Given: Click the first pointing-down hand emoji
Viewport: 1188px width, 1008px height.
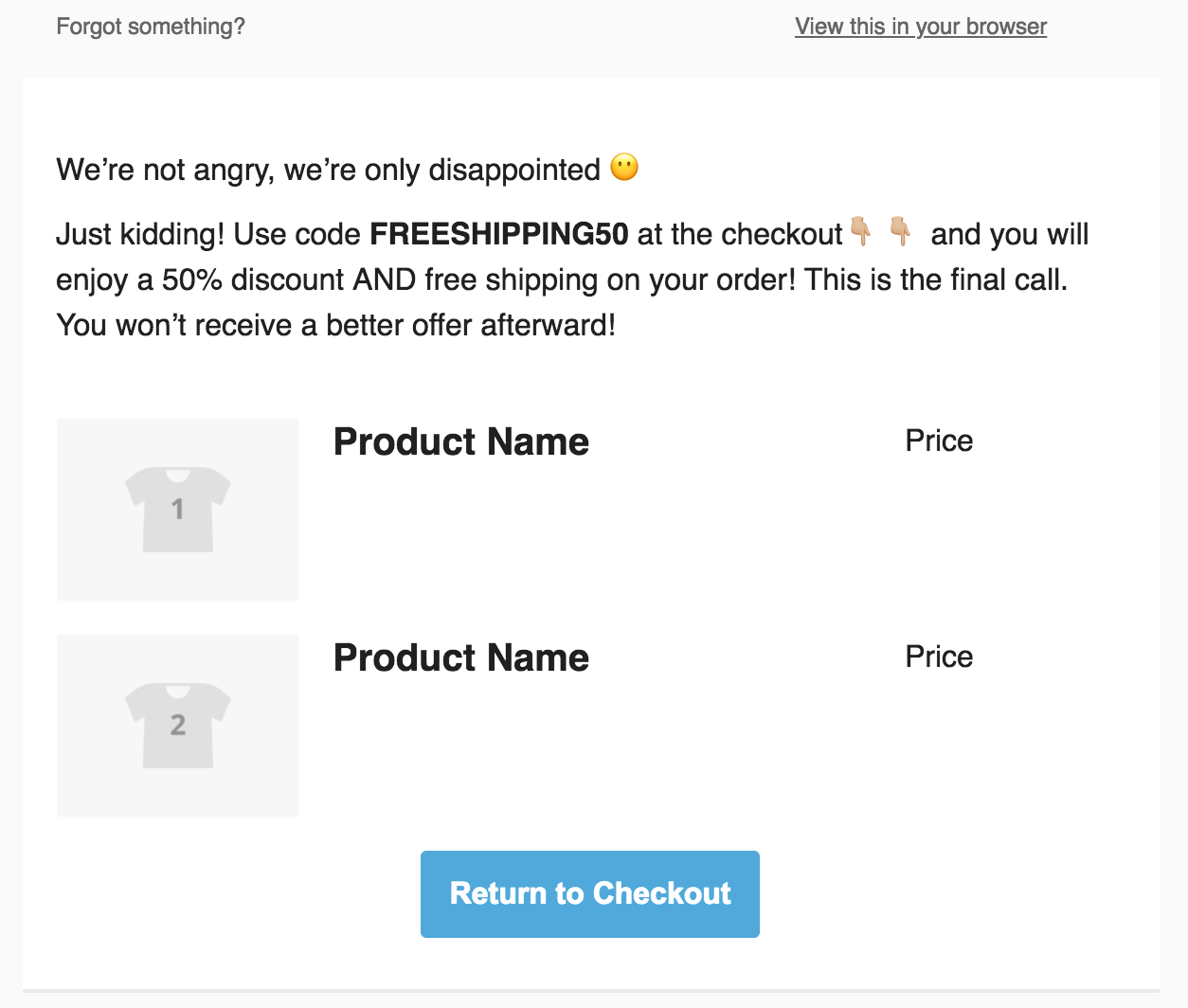Looking at the screenshot, I should 860,231.
